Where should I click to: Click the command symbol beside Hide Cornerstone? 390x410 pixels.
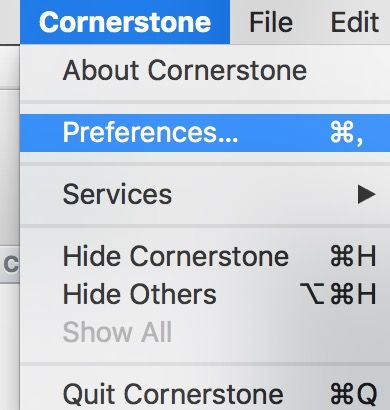click(x=341, y=256)
